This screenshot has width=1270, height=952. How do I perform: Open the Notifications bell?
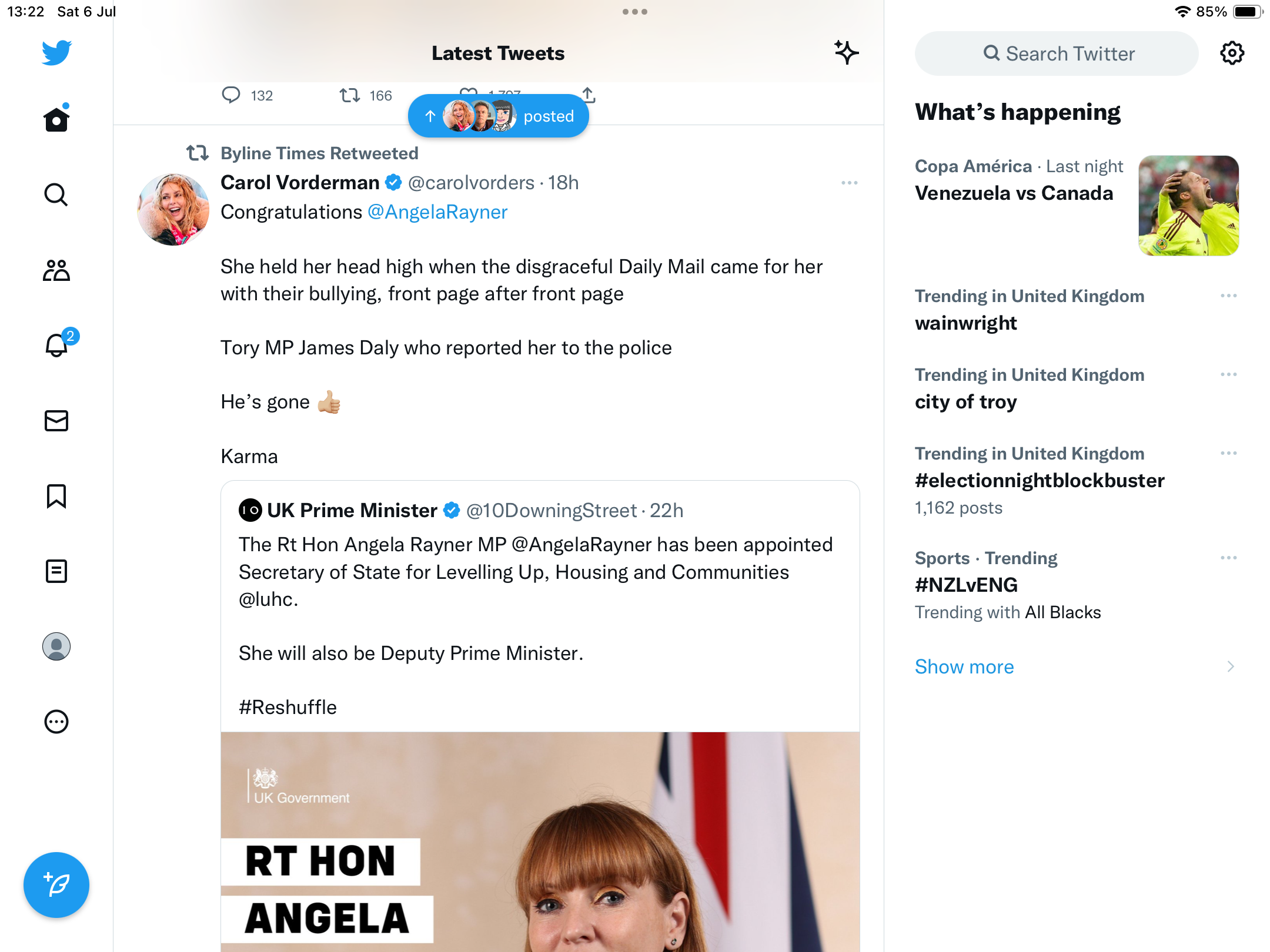point(56,346)
